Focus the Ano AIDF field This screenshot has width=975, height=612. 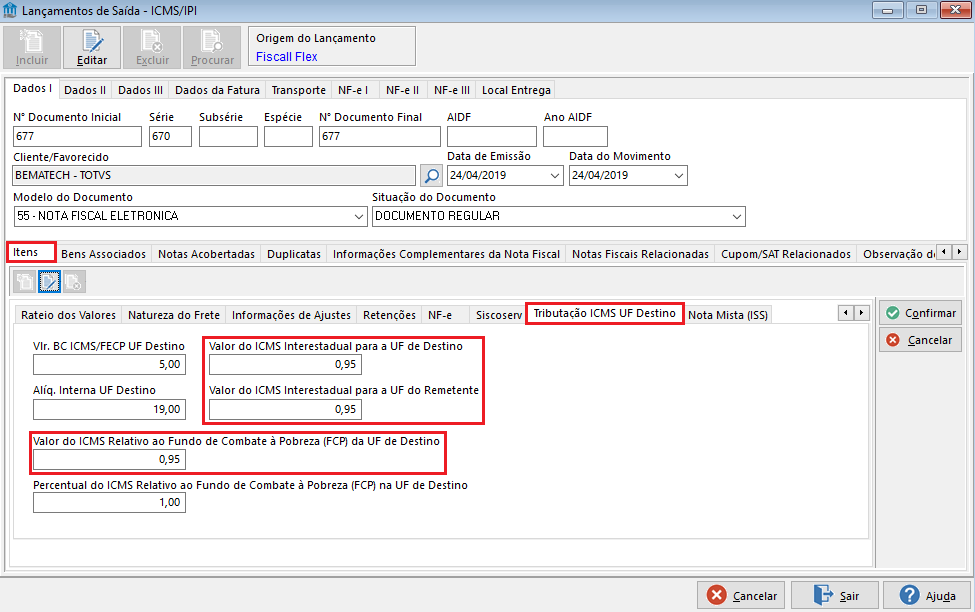click(575, 136)
